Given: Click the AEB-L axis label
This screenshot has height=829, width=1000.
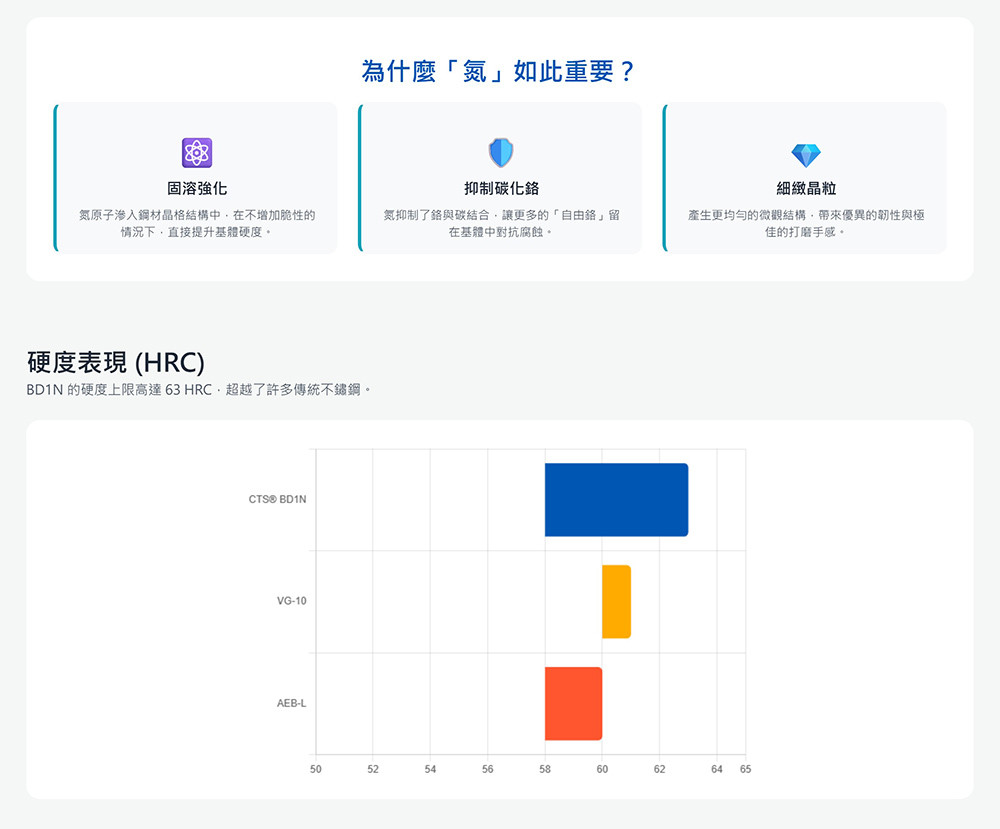Looking at the screenshot, I should [291, 703].
